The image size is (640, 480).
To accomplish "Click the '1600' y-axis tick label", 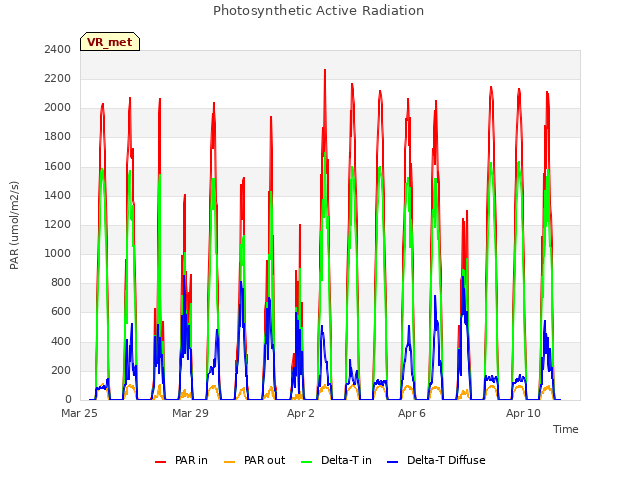I will tap(58, 167).
